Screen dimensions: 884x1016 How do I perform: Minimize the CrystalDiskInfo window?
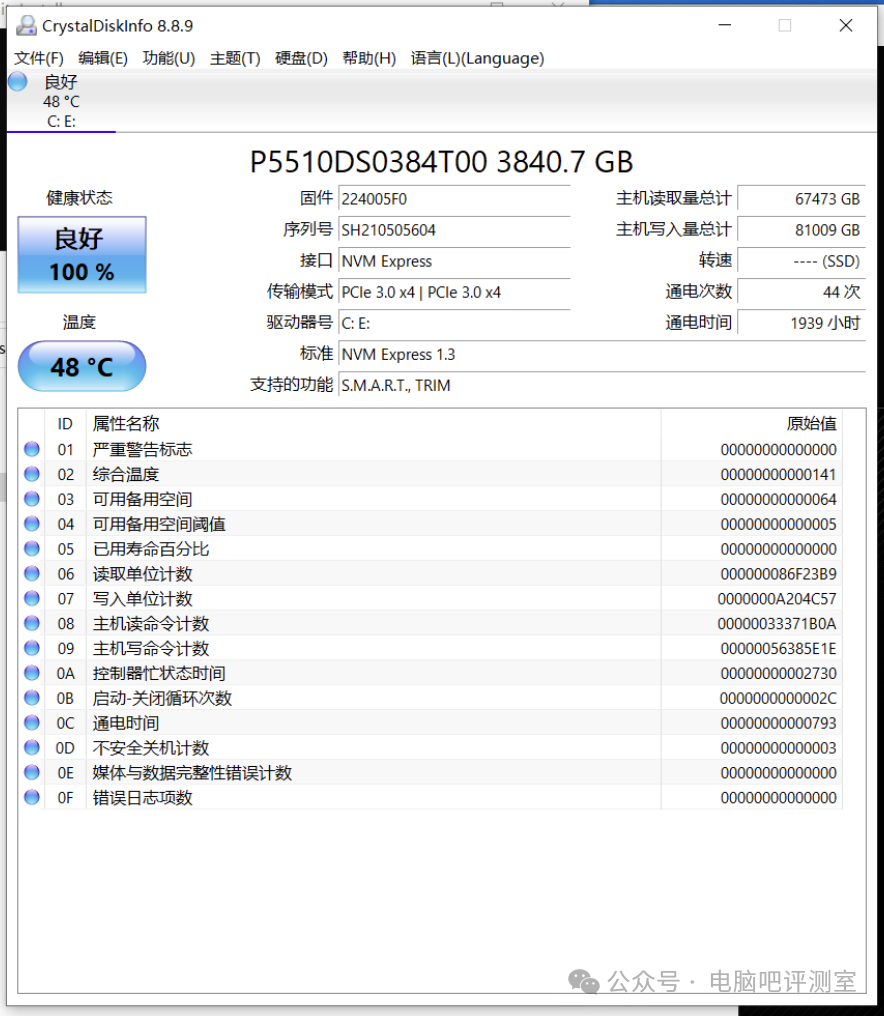click(x=725, y=25)
